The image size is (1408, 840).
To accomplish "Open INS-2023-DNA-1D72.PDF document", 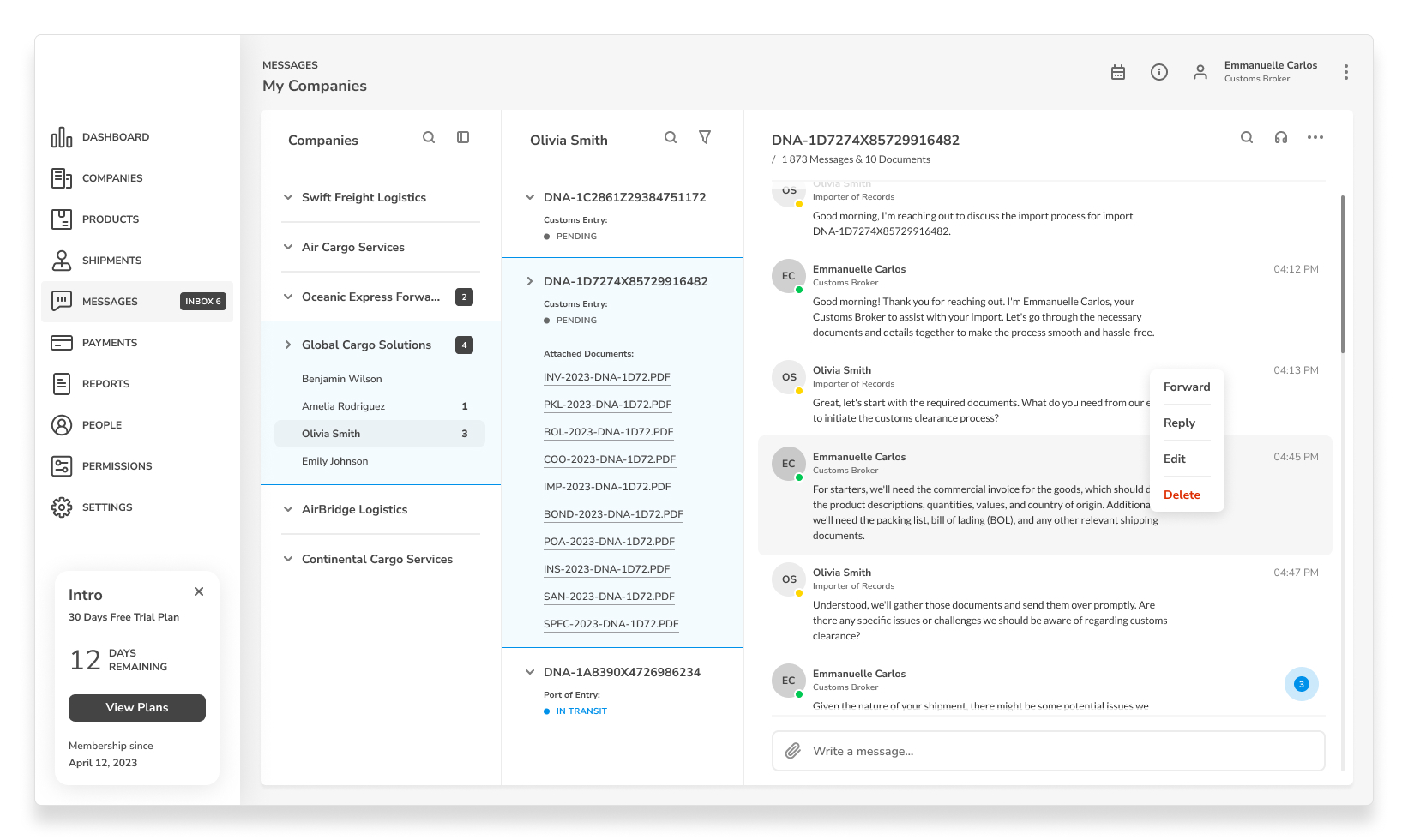I will (x=607, y=569).
